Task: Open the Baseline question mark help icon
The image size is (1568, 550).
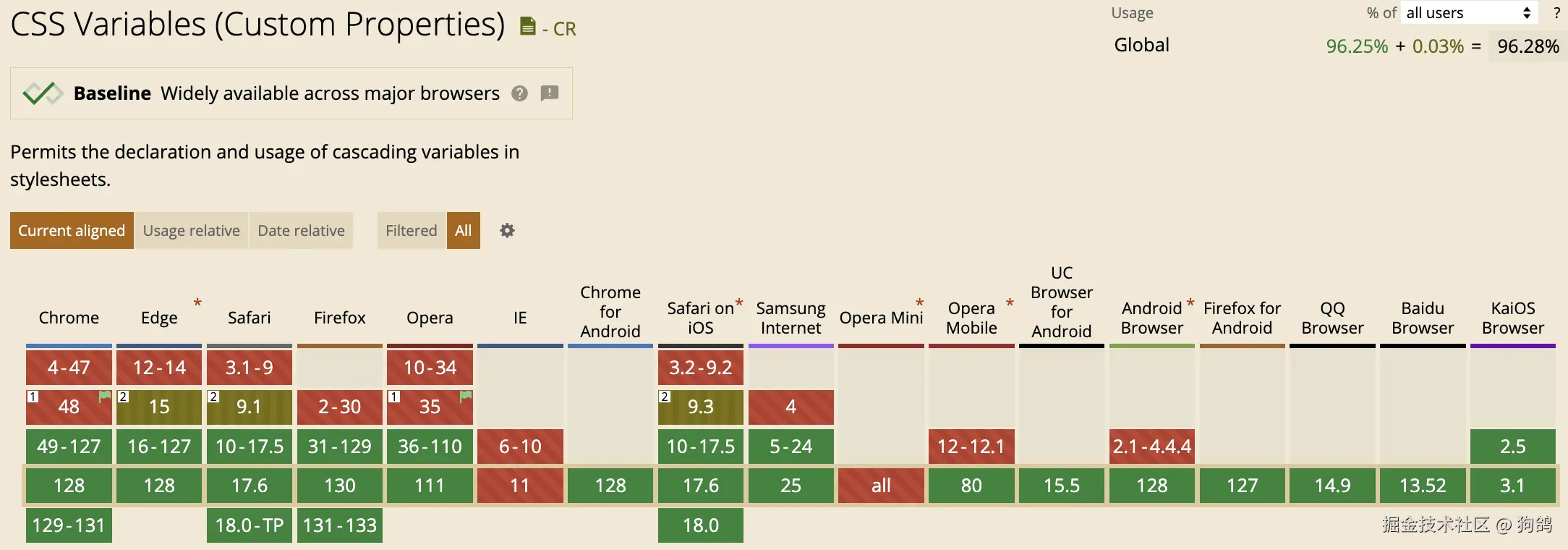Action: click(x=519, y=93)
